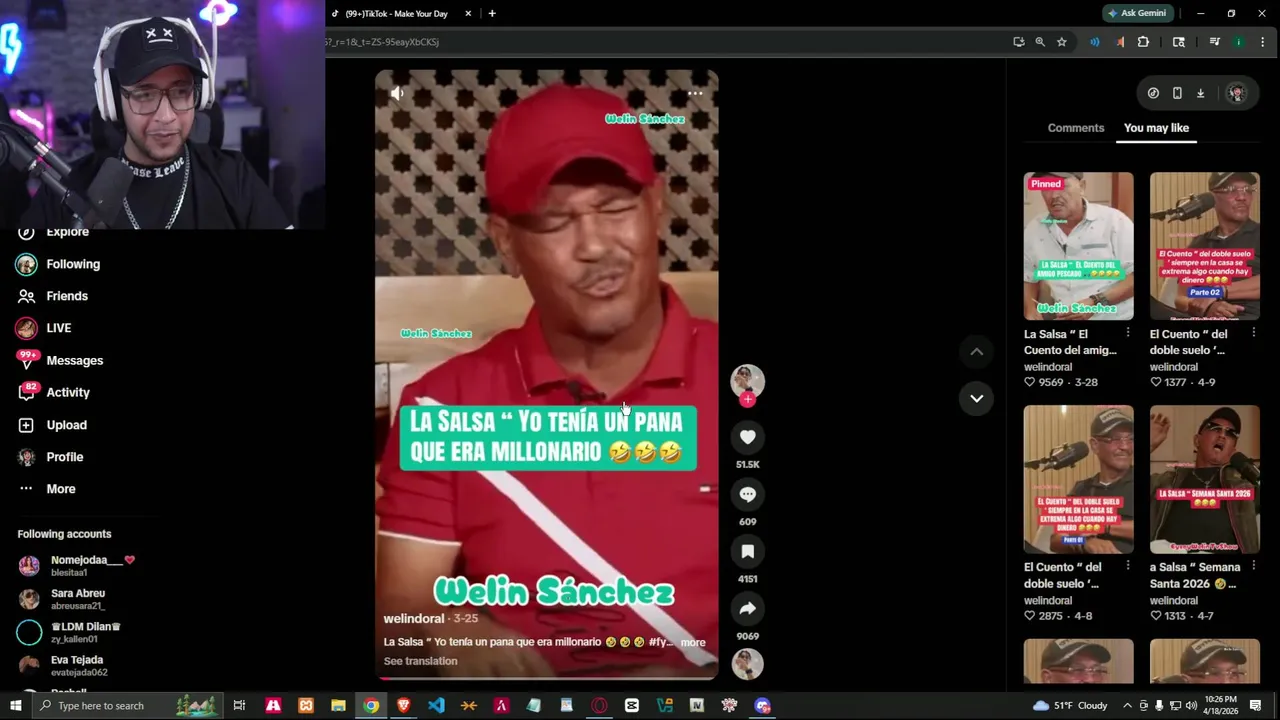Viewport: 1280px width, 720px height.
Task: Open the Extensions puzzle icon
Action: click(1143, 42)
